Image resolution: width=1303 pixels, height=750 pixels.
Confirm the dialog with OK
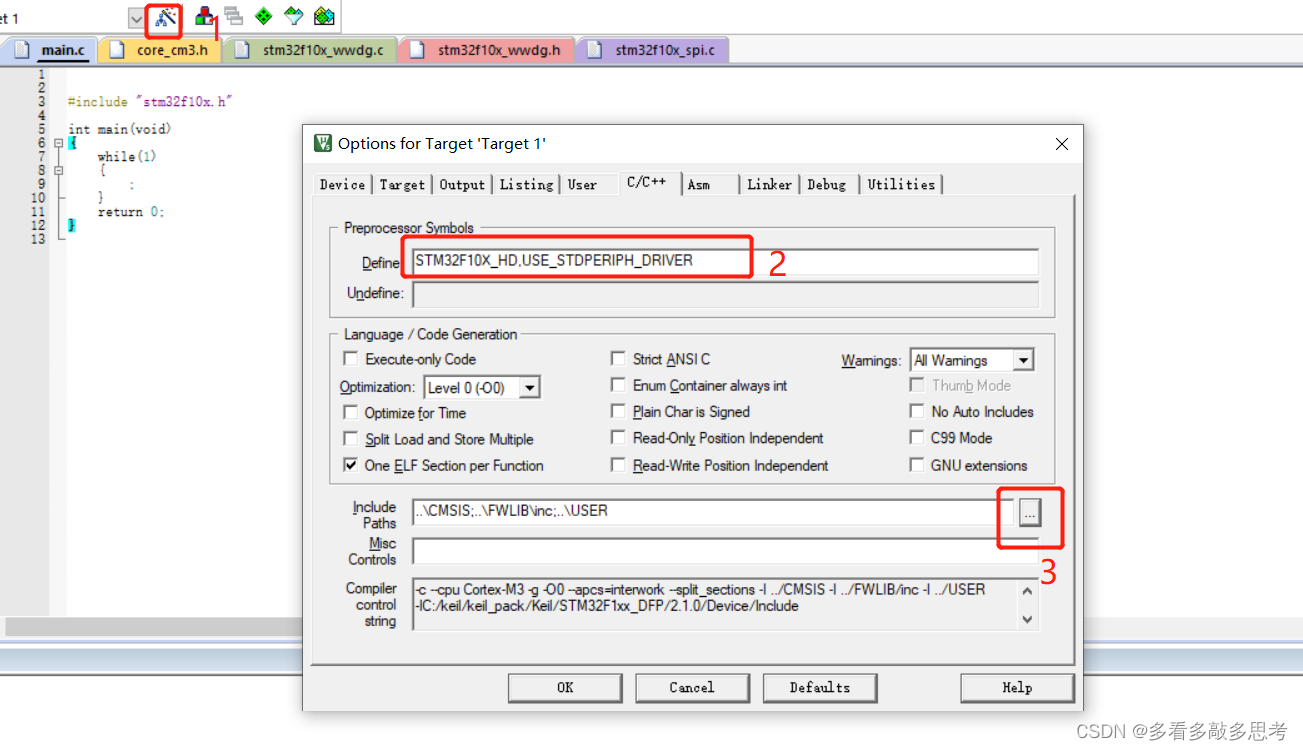565,687
